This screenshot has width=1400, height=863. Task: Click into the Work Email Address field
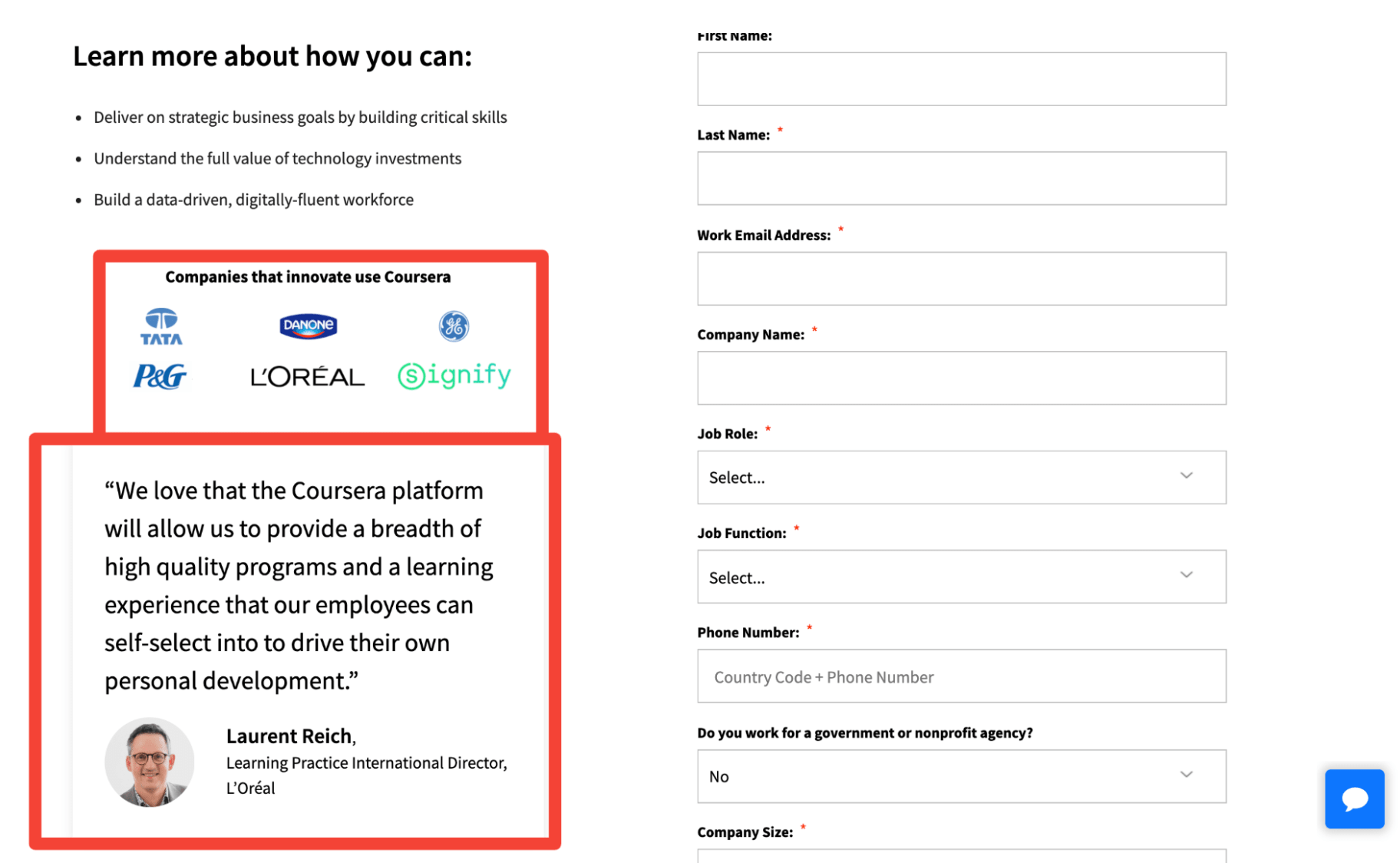click(961, 278)
